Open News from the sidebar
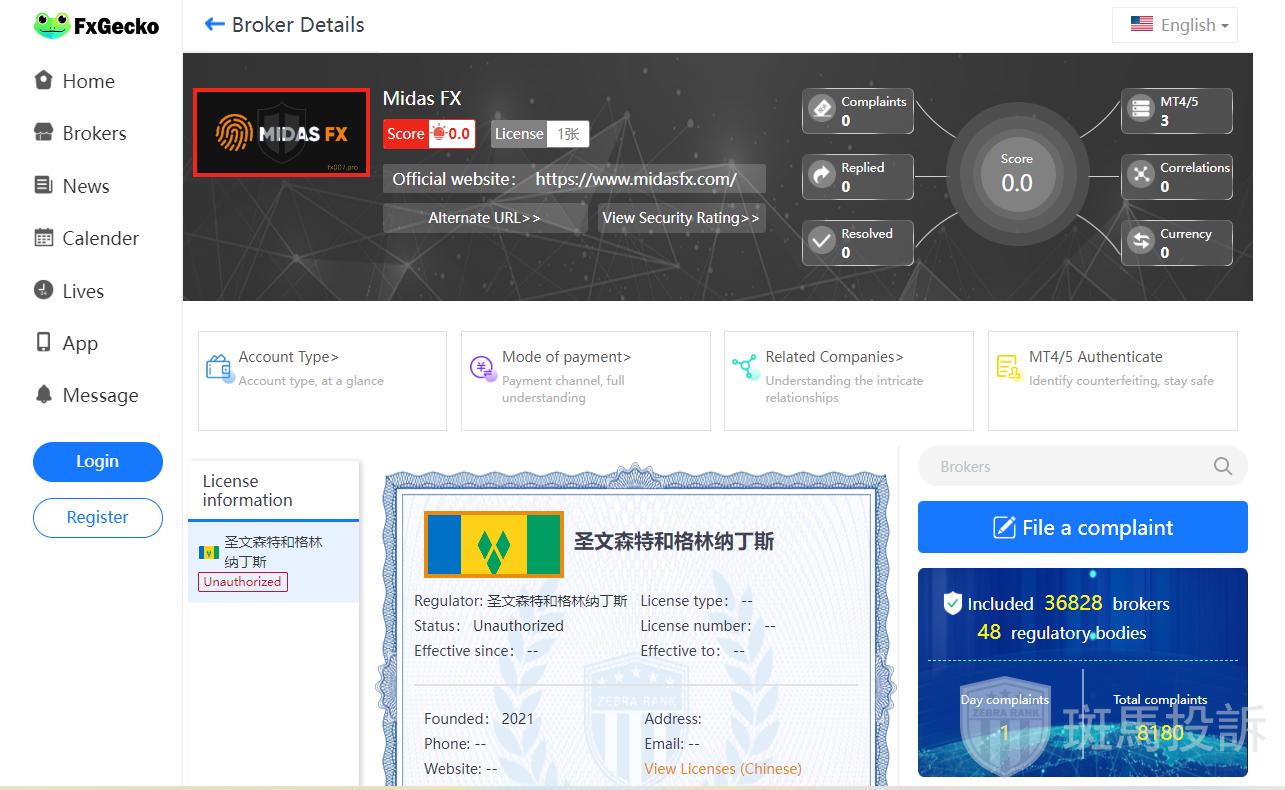1285x790 pixels. click(85, 186)
